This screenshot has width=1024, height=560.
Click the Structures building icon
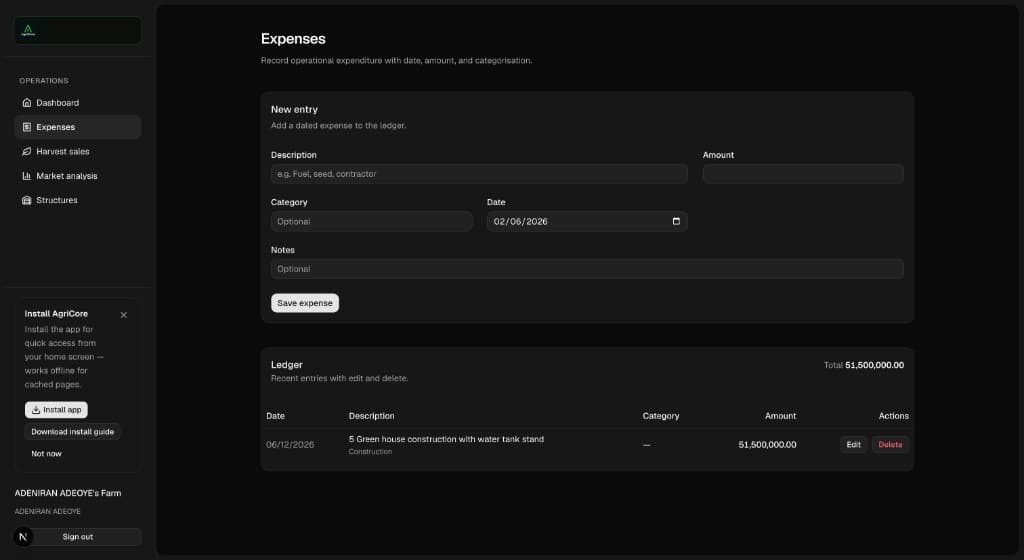(x=27, y=200)
